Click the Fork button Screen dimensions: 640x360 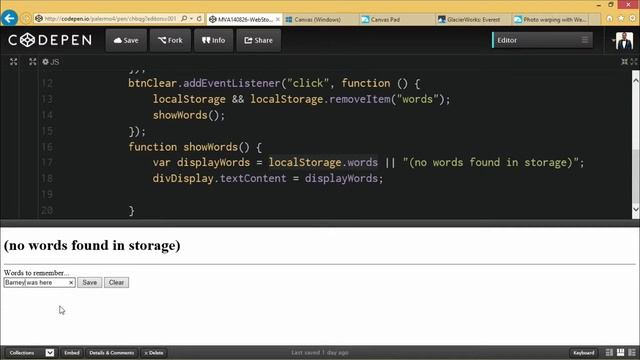tap(170, 40)
